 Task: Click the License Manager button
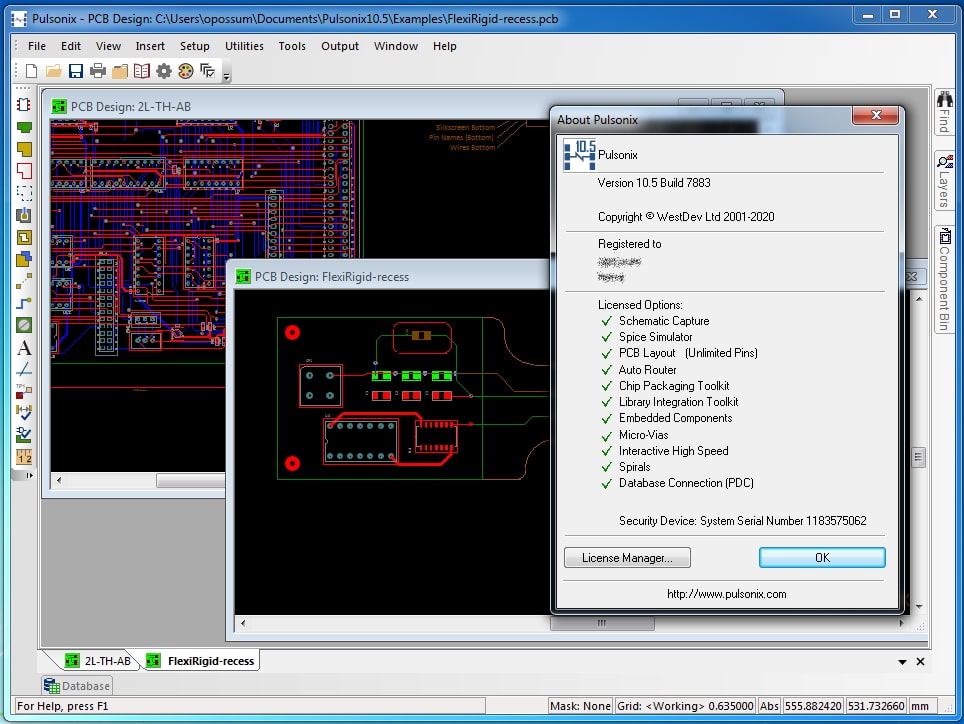627,558
